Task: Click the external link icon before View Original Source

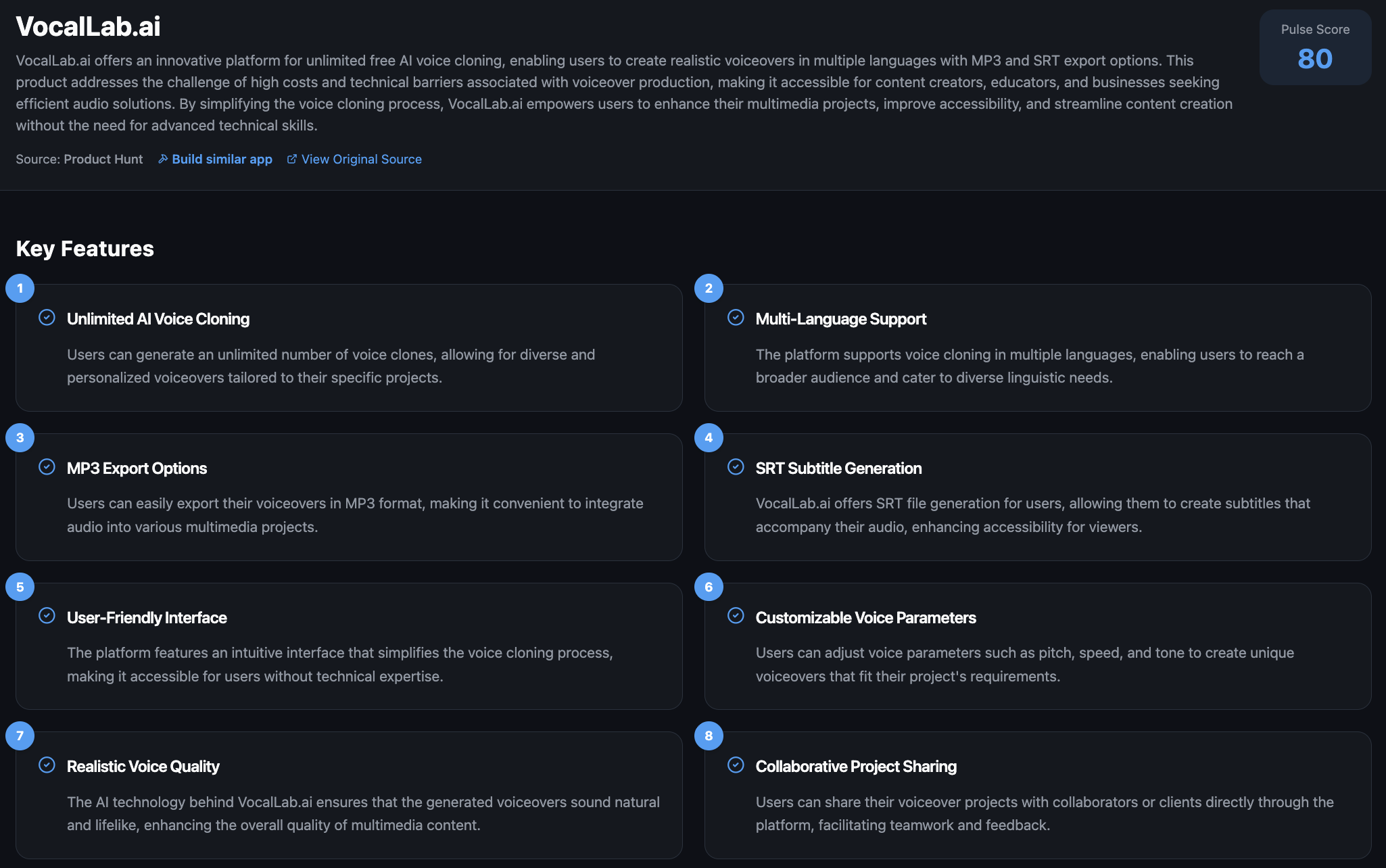Action: [x=292, y=159]
